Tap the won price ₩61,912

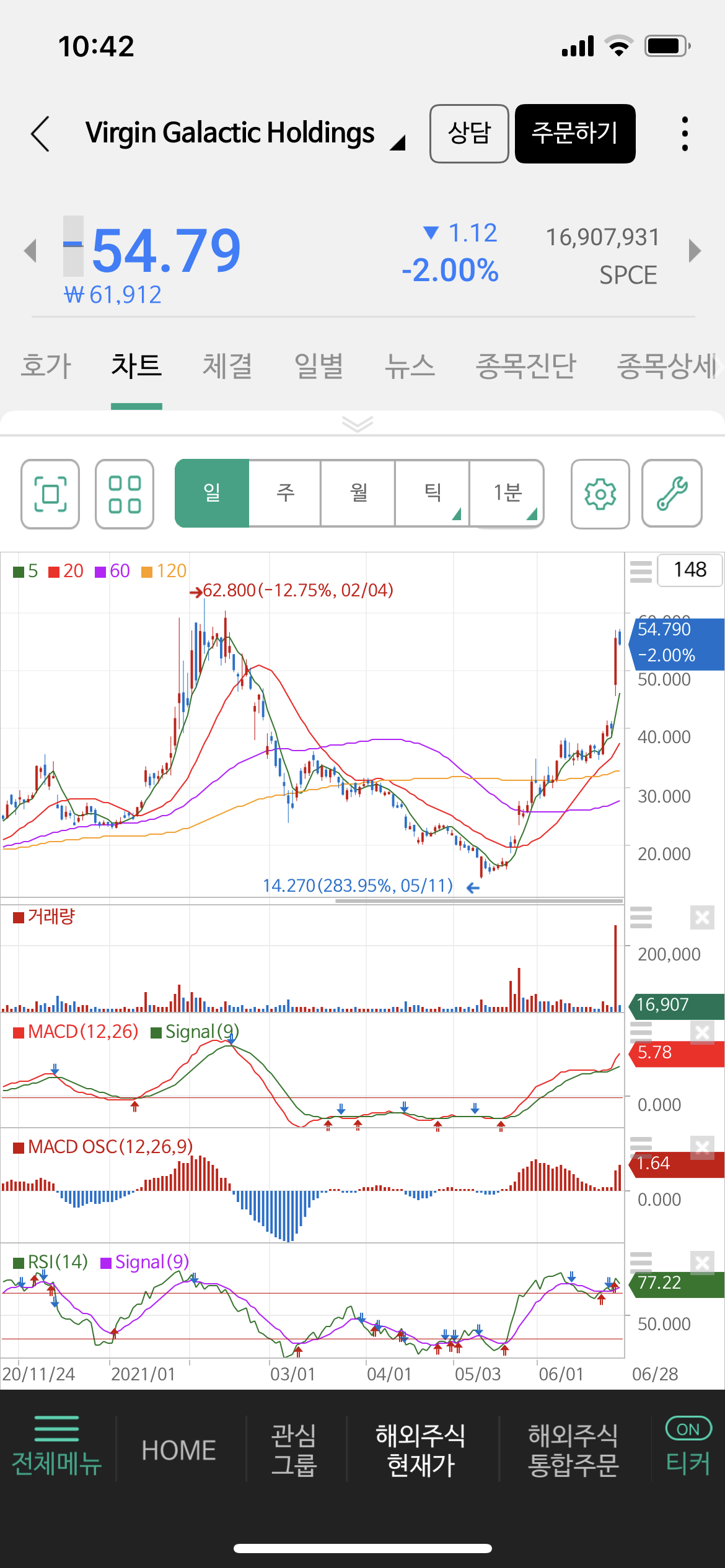click(113, 295)
